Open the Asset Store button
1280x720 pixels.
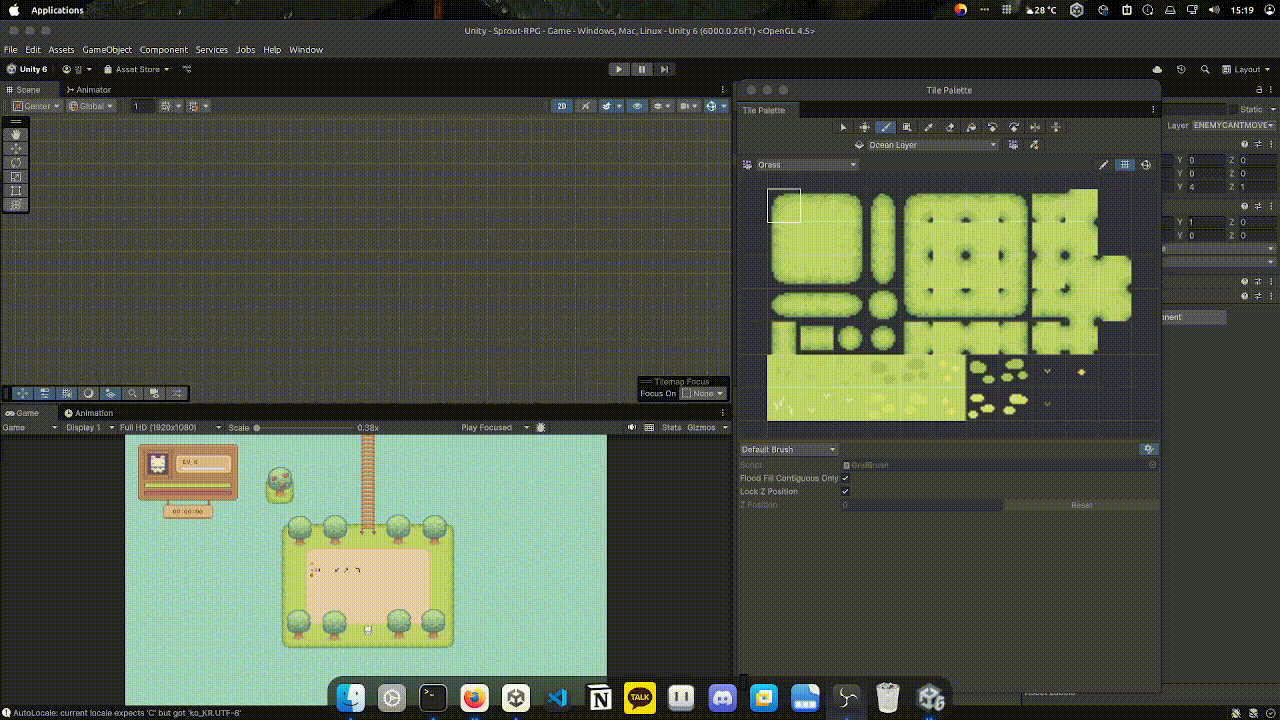tap(137, 69)
